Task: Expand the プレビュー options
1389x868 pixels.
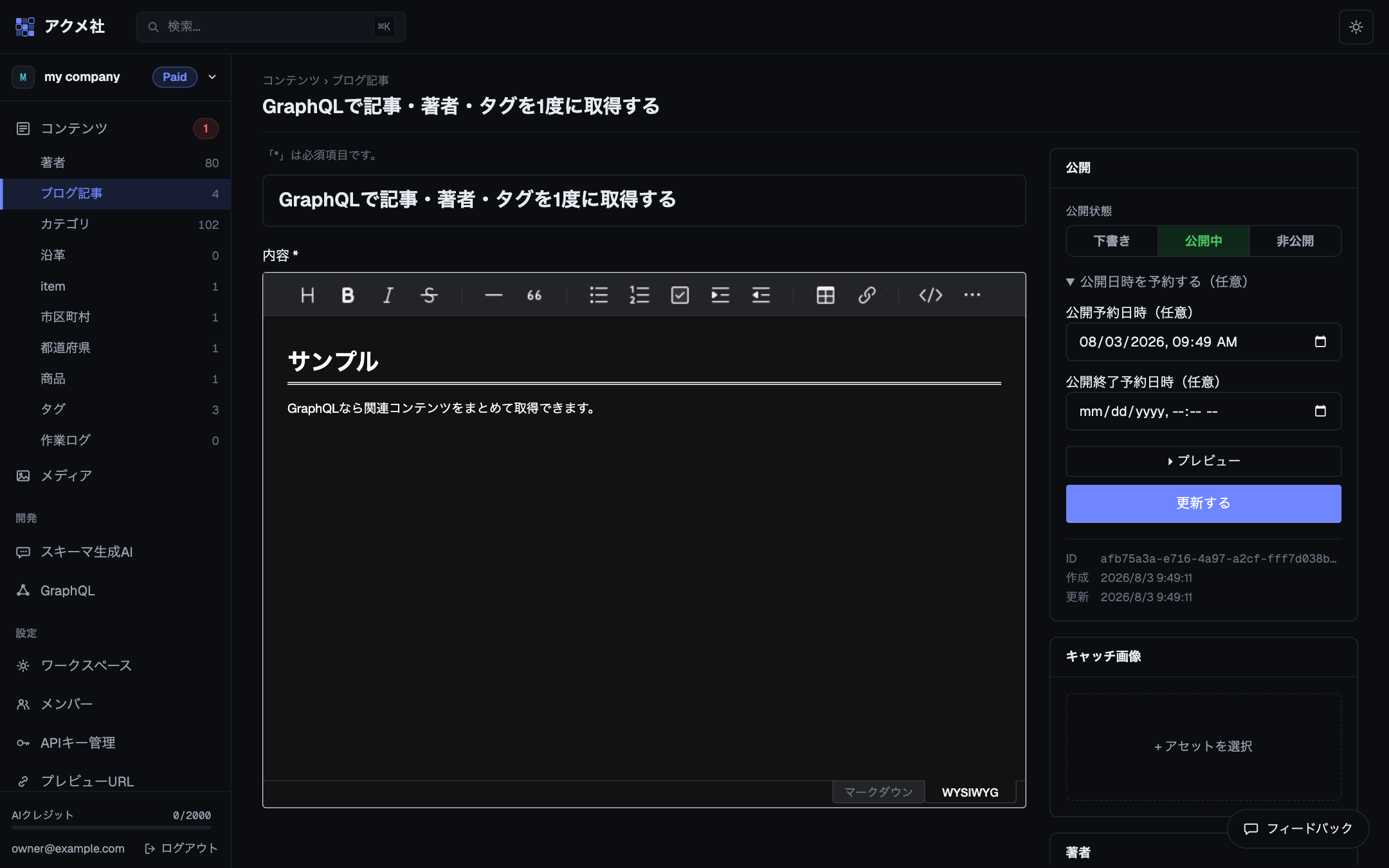Action: 1203,461
